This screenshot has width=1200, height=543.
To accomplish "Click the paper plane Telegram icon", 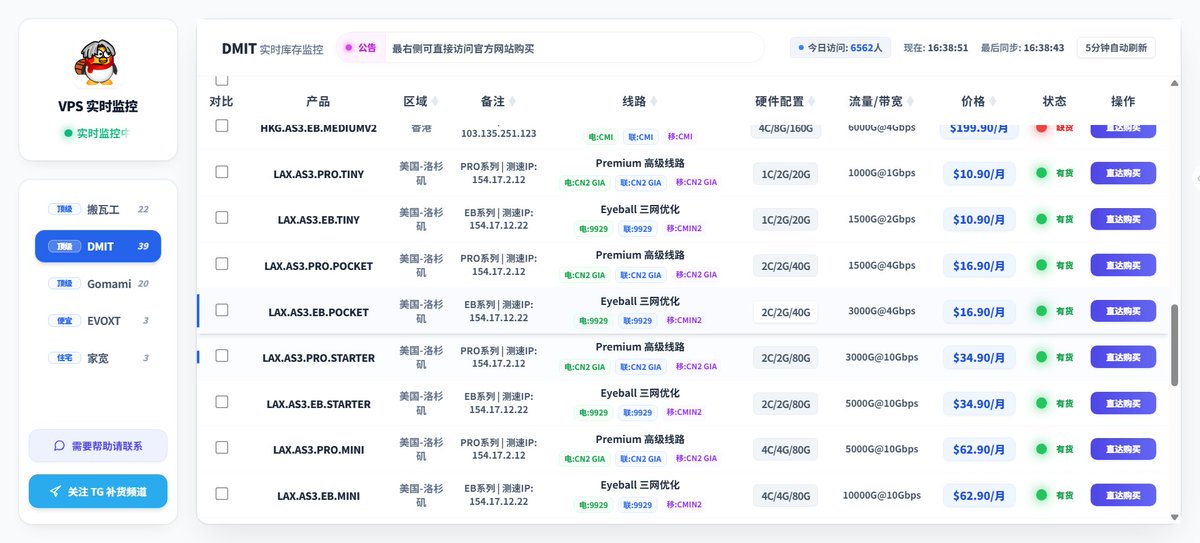I will (55, 492).
